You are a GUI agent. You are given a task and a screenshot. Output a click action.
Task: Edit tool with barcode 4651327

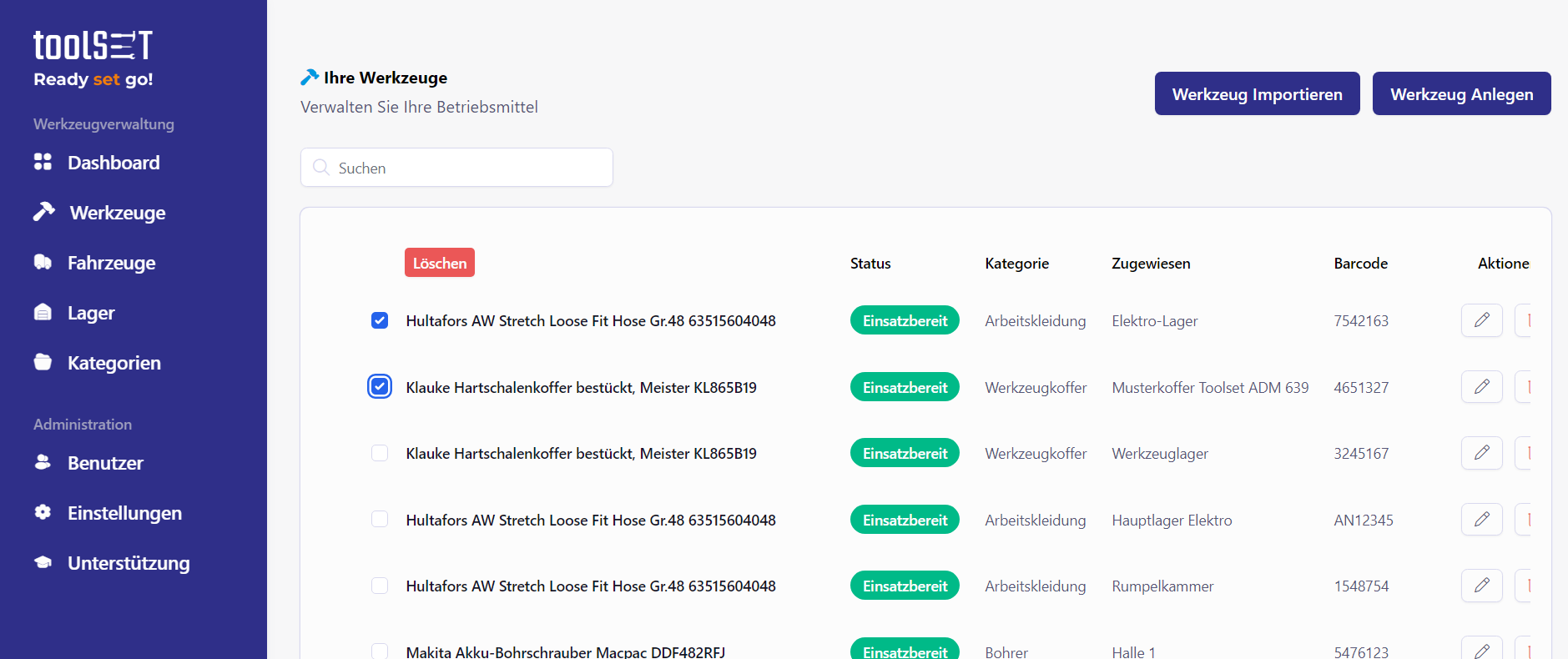(x=1482, y=387)
